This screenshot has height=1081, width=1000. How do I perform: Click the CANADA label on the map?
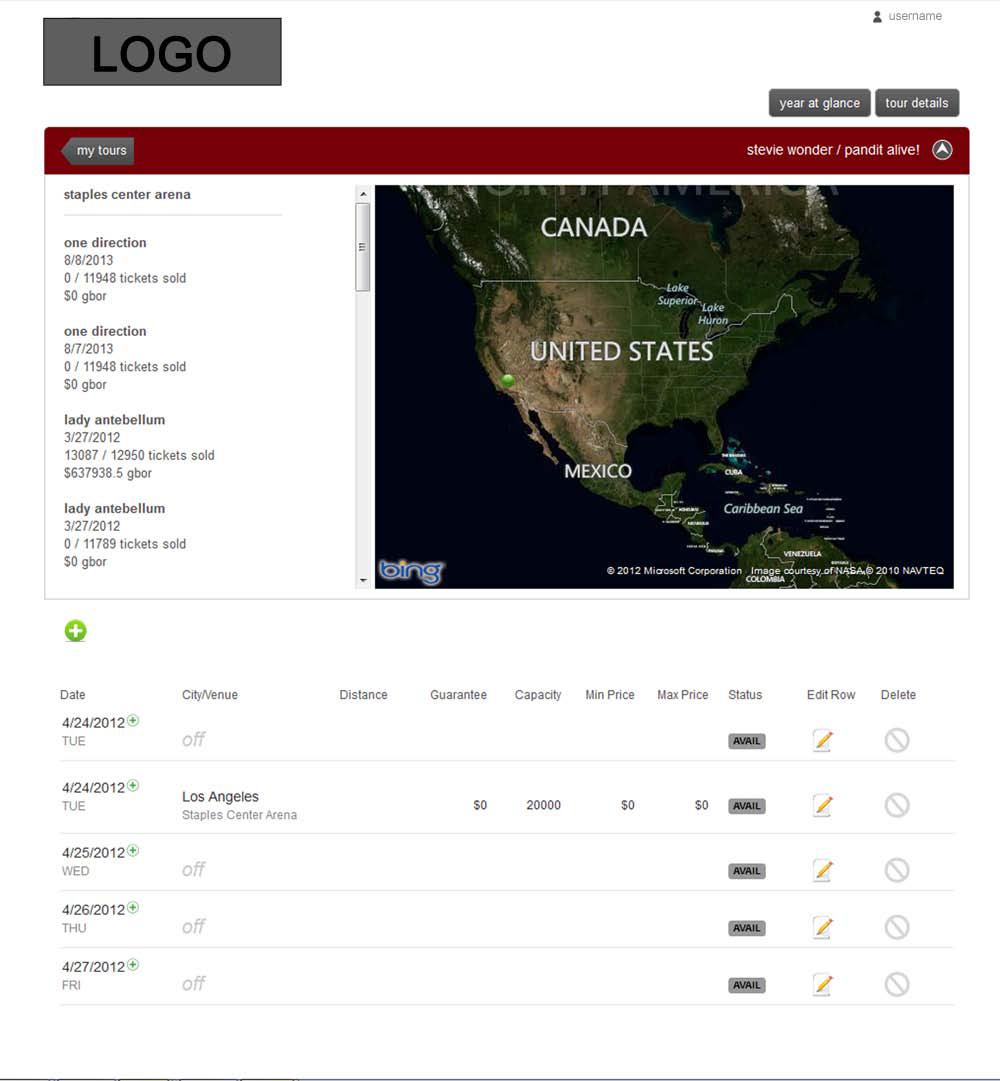click(x=593, y=228)
